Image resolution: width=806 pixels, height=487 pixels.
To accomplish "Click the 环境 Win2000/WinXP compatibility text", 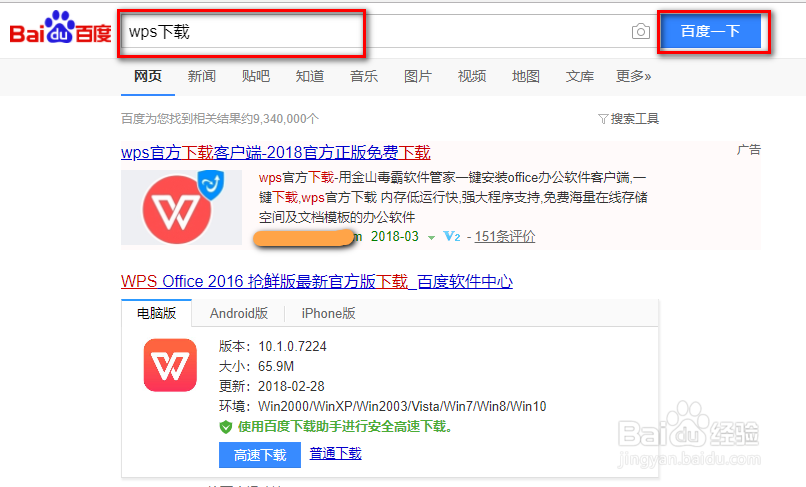I will [382, 407].
